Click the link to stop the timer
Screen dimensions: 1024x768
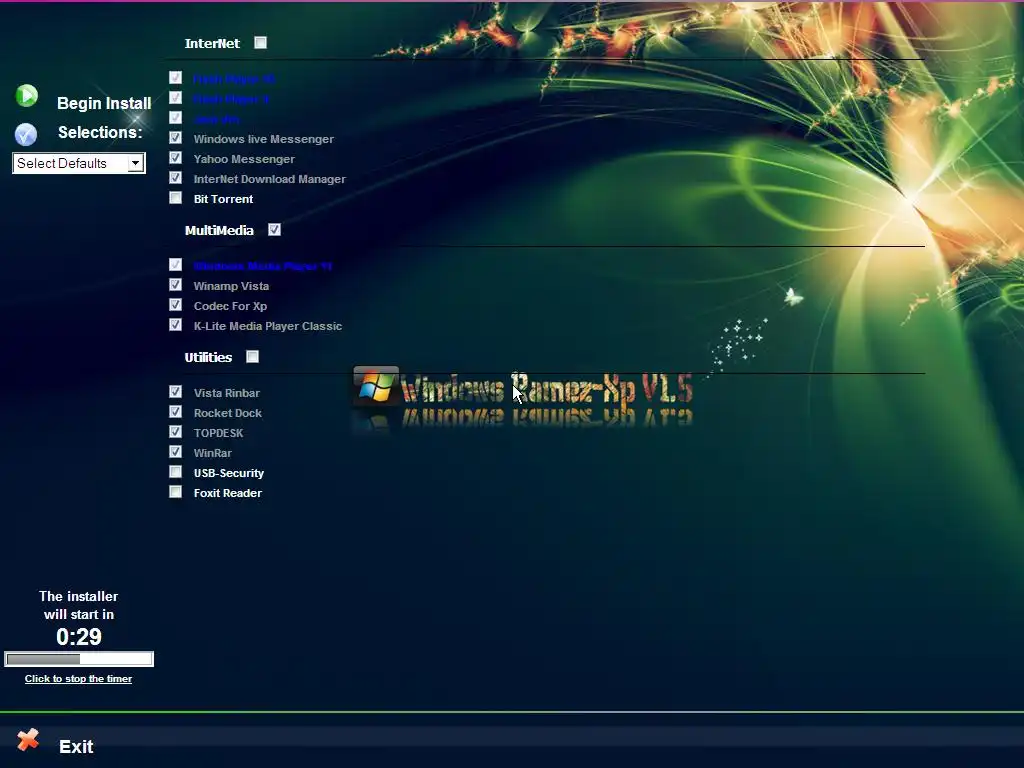(x=78, y=679)
